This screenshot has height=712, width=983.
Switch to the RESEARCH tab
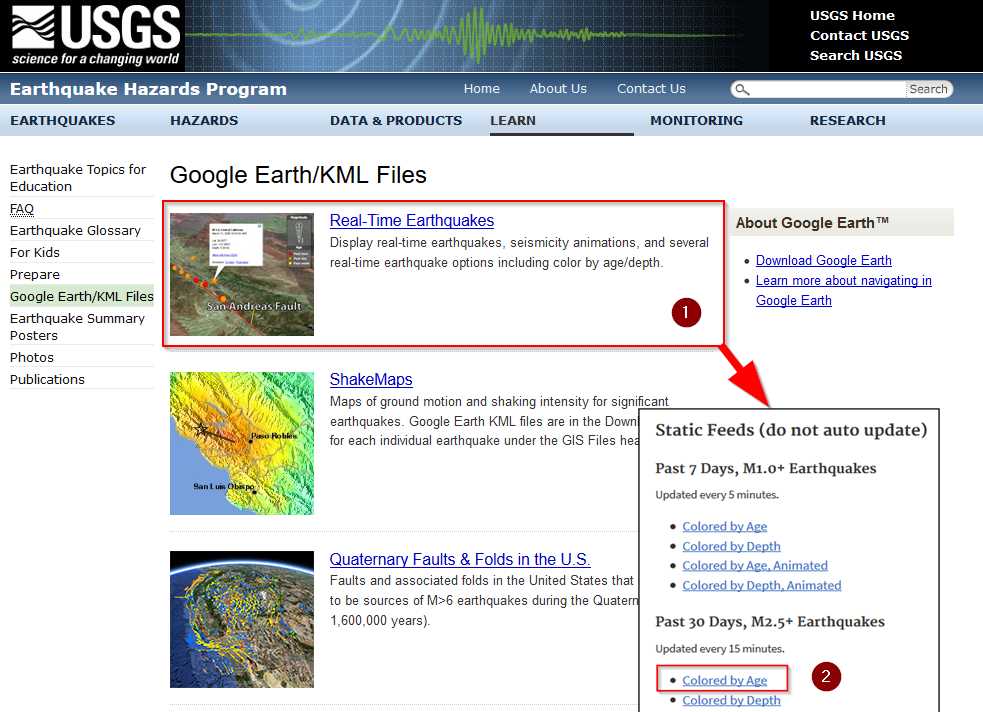point(847,120)
